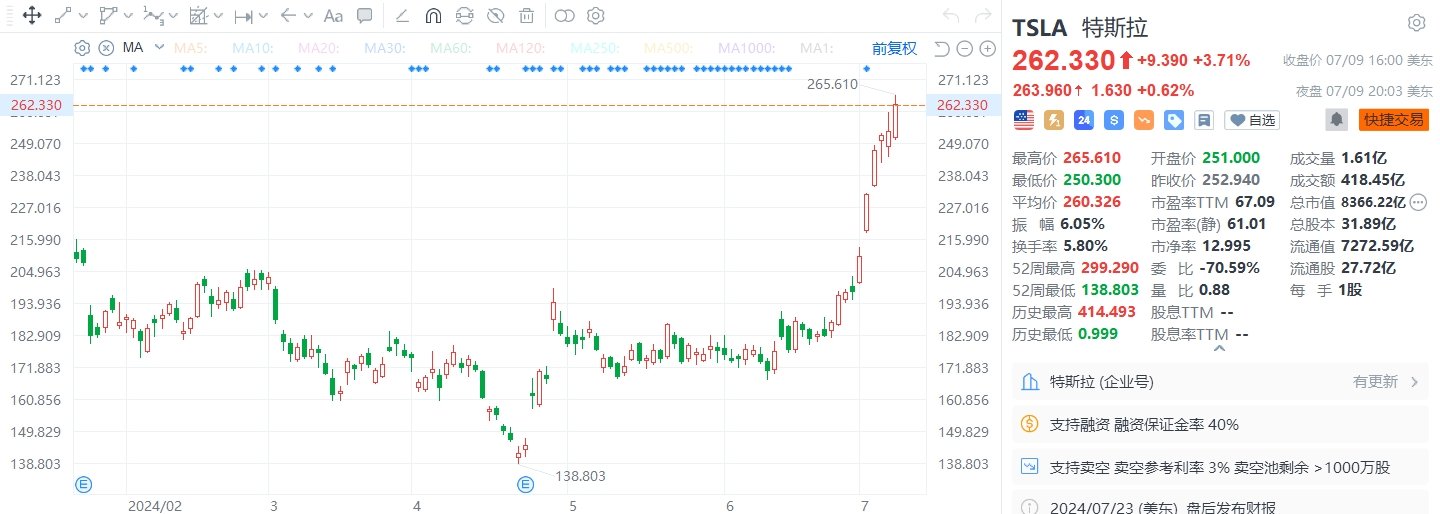Viewport: 1440px width, 514px height.
Task: Remove the MA indicator with X icon
Action: tap(105, 47)
